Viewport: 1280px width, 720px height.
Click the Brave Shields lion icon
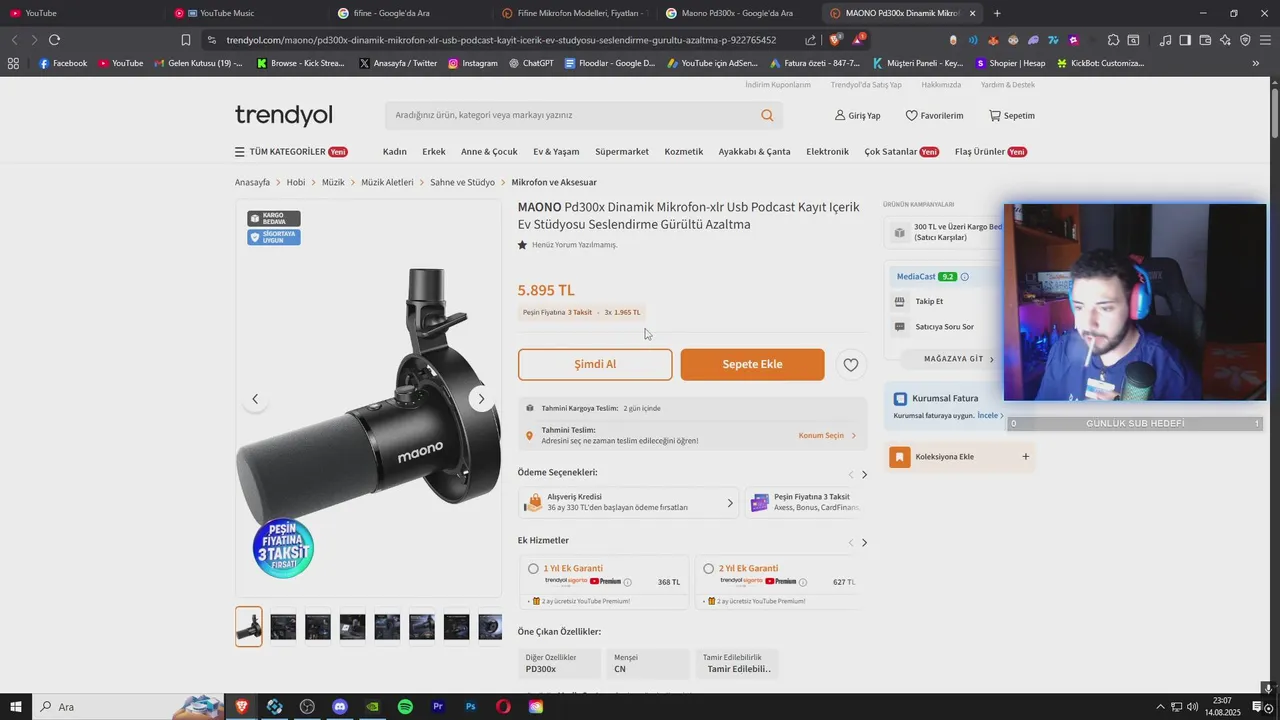(x=836, y=40)
